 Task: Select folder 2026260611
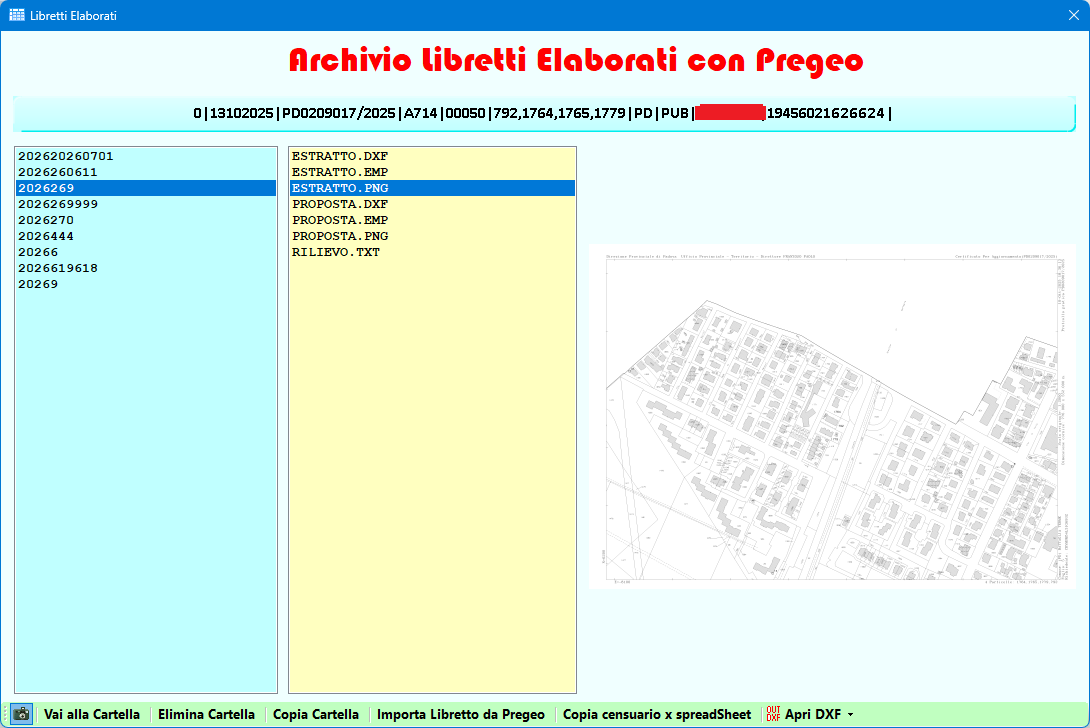pos(146,172)
